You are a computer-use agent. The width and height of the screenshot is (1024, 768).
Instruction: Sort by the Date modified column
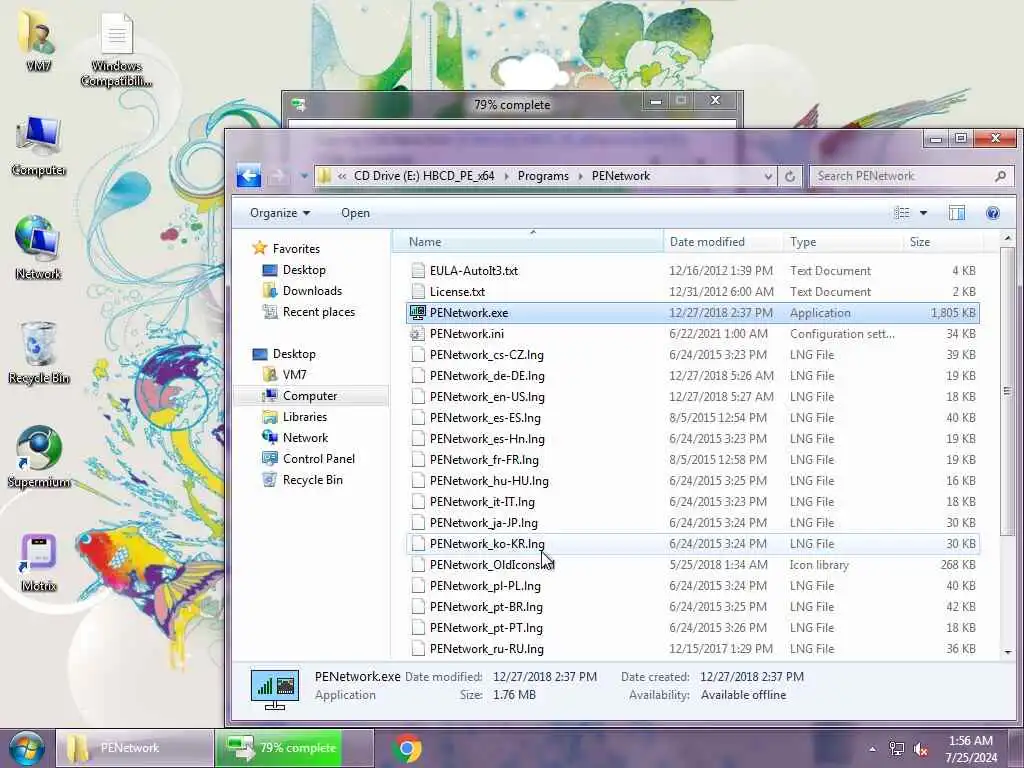723,242
